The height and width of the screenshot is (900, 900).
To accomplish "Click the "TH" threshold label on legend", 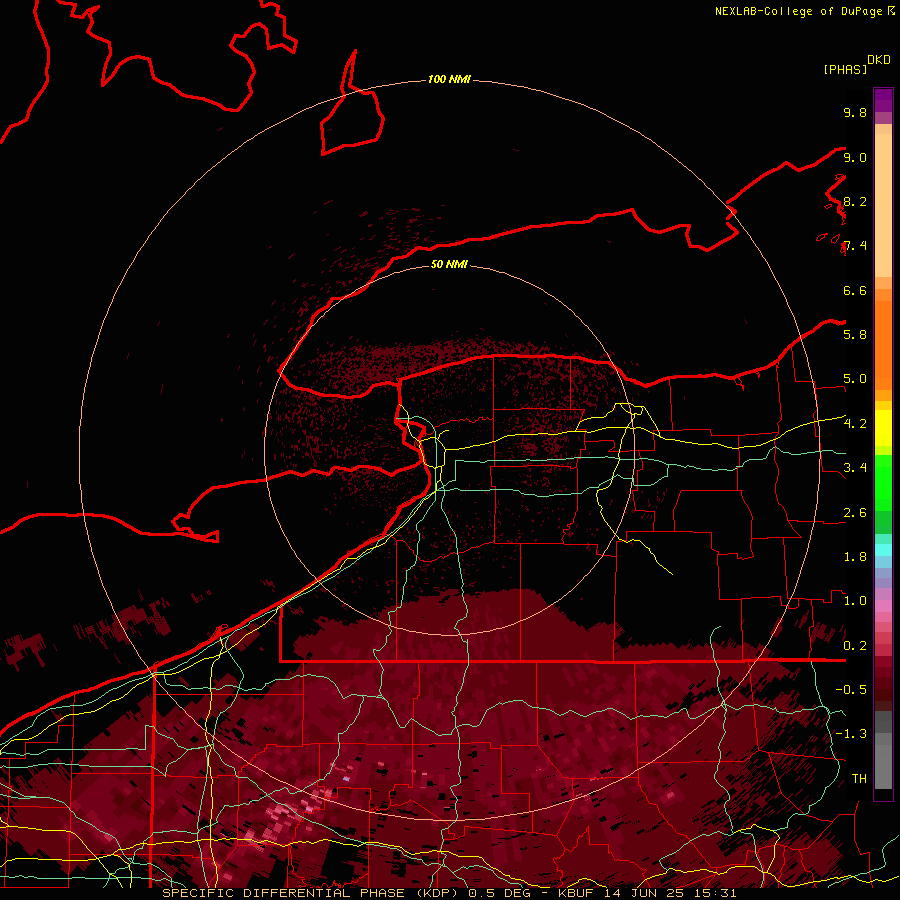I will coord(859,778).
